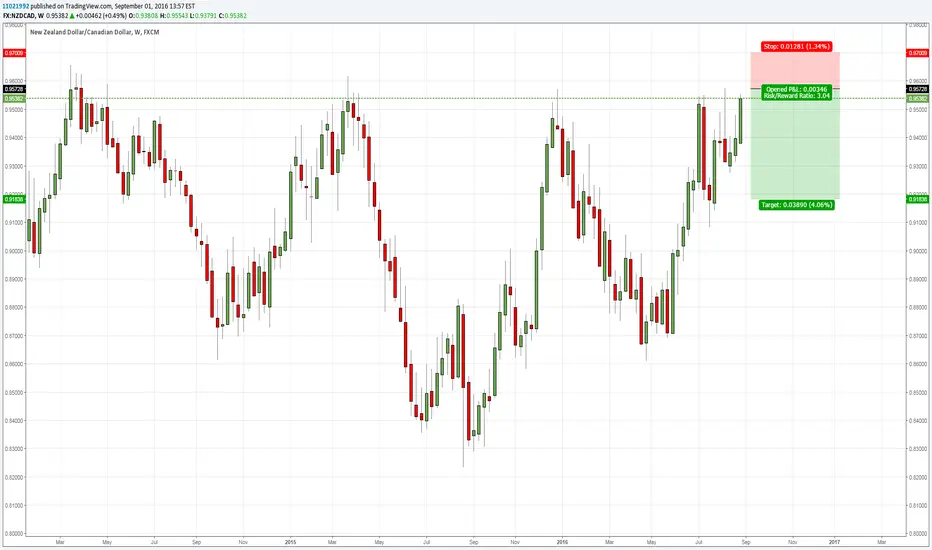Click the close price C:0.95382
The image size is (932, 550).
click(x=232, y=15)
